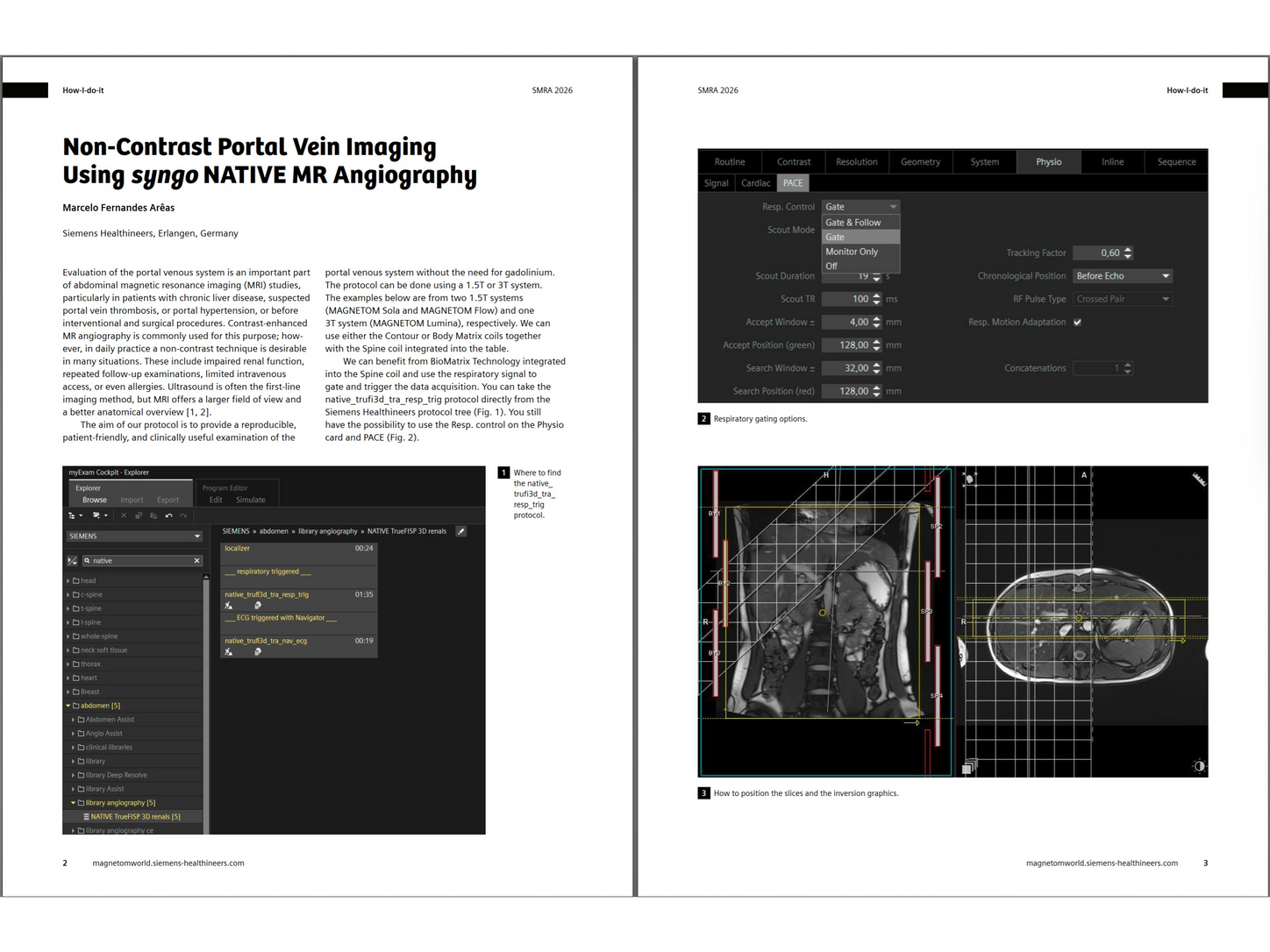
Task: Click the patient icon under native_trufi3d_tra_nav_ecg
Action: (x=229, y=651)
